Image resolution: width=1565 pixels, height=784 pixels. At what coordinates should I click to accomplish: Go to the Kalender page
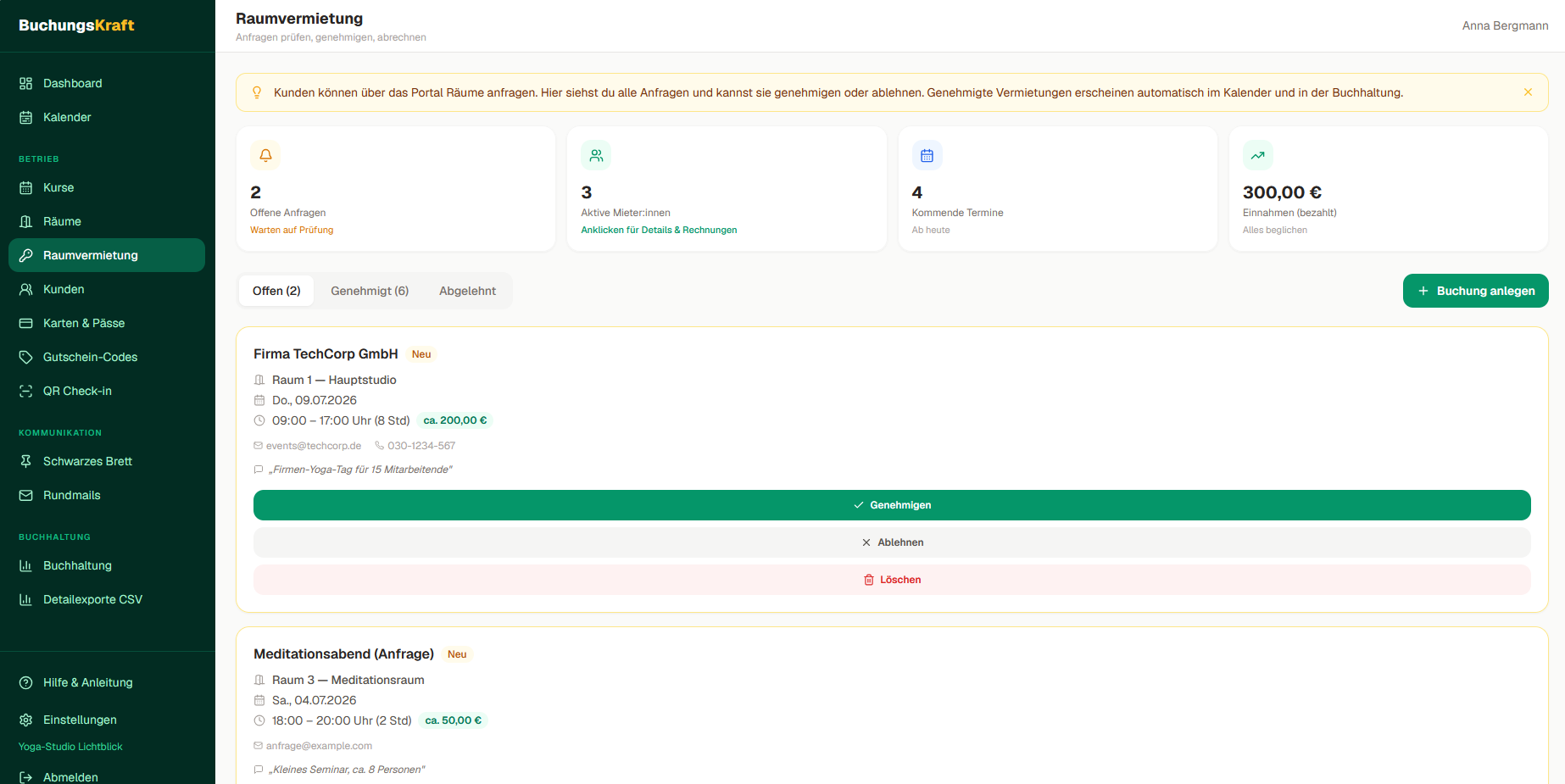click(x=107, y=117)
